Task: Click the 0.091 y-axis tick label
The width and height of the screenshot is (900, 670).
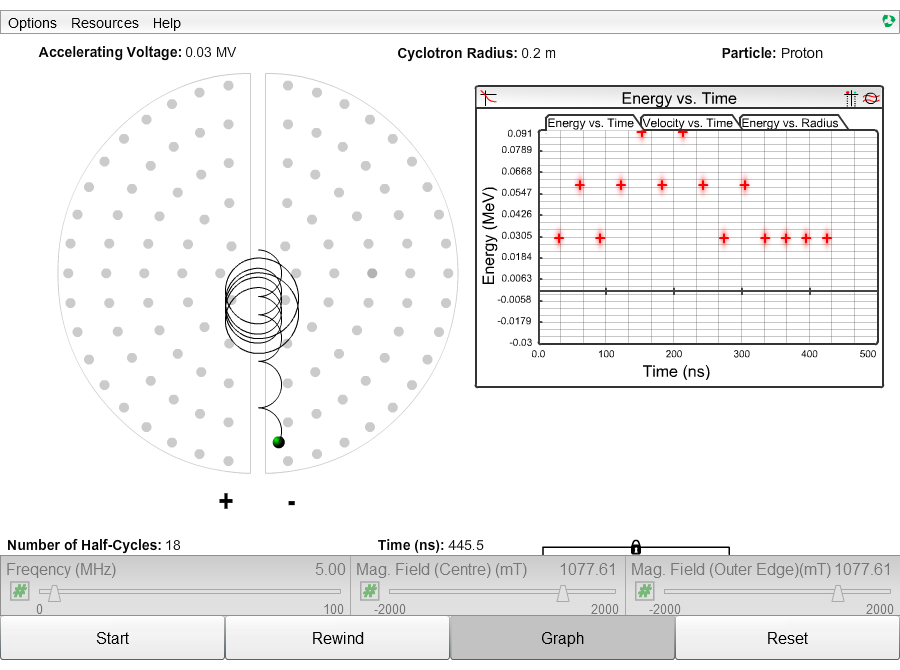Action: tap(519, 133)
